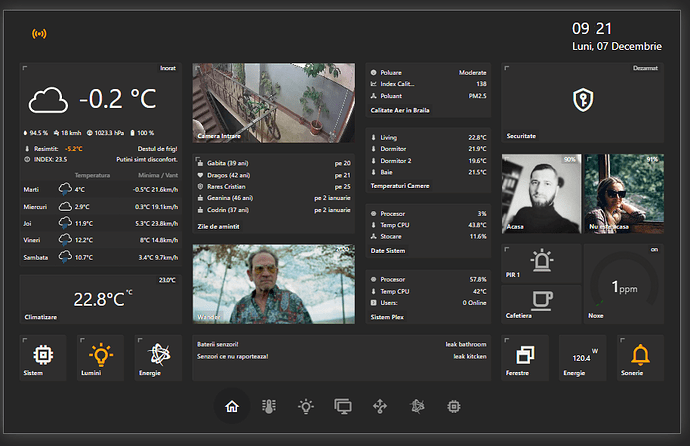Click the Securitate shield key icon
Screen dimensions: 690x446
coord(581,100)
